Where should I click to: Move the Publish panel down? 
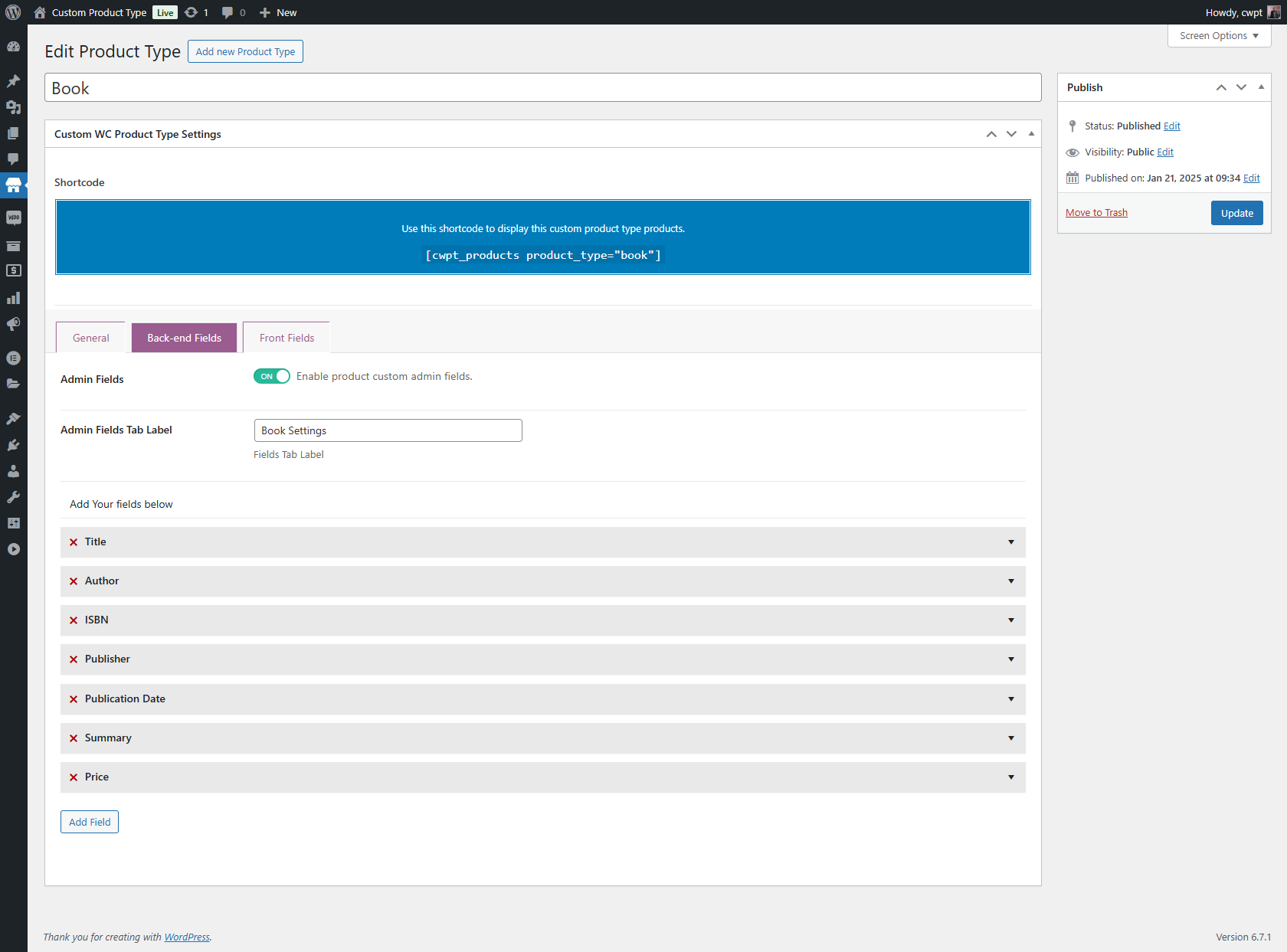pos(1241,87)
